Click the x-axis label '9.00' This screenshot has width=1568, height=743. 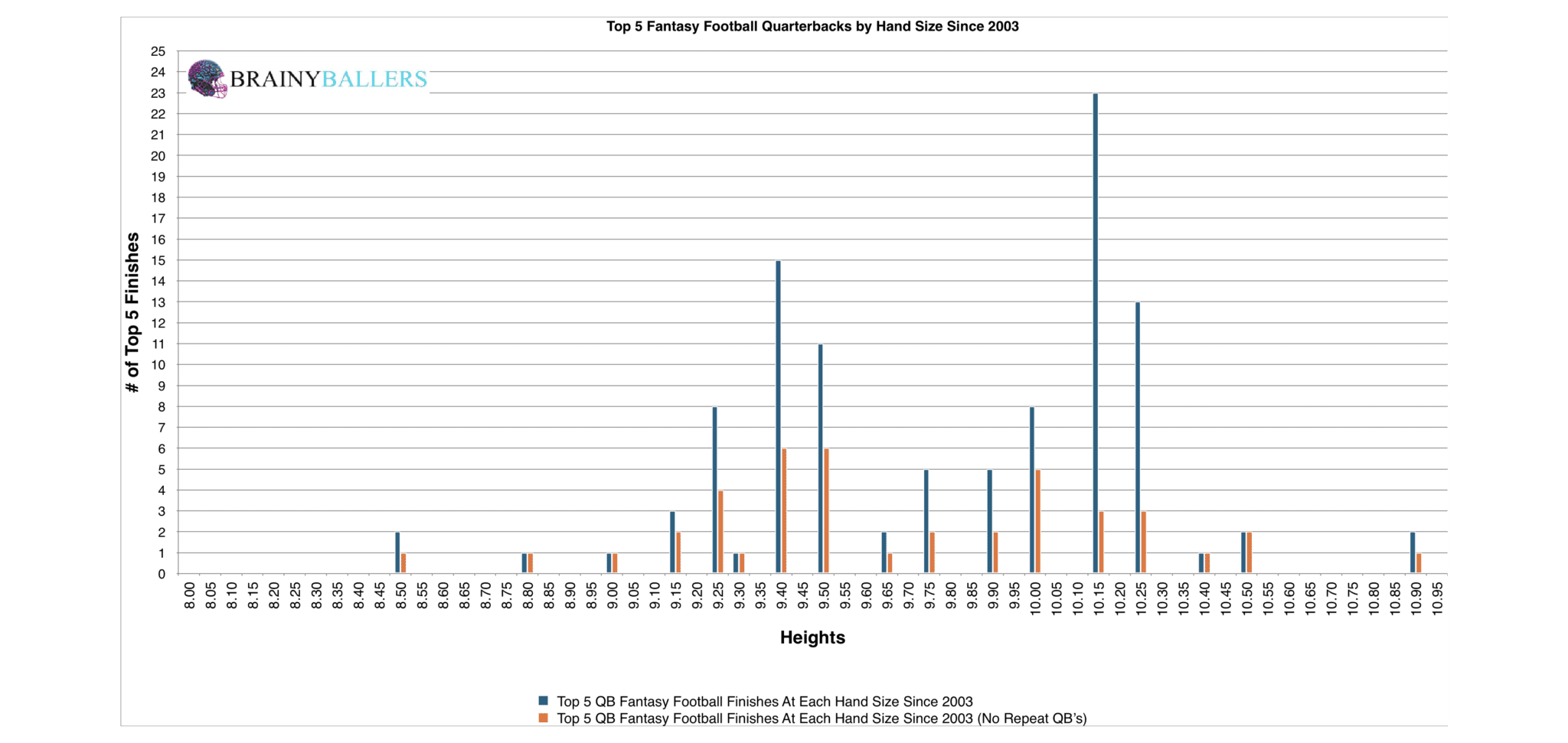(612, 595)
